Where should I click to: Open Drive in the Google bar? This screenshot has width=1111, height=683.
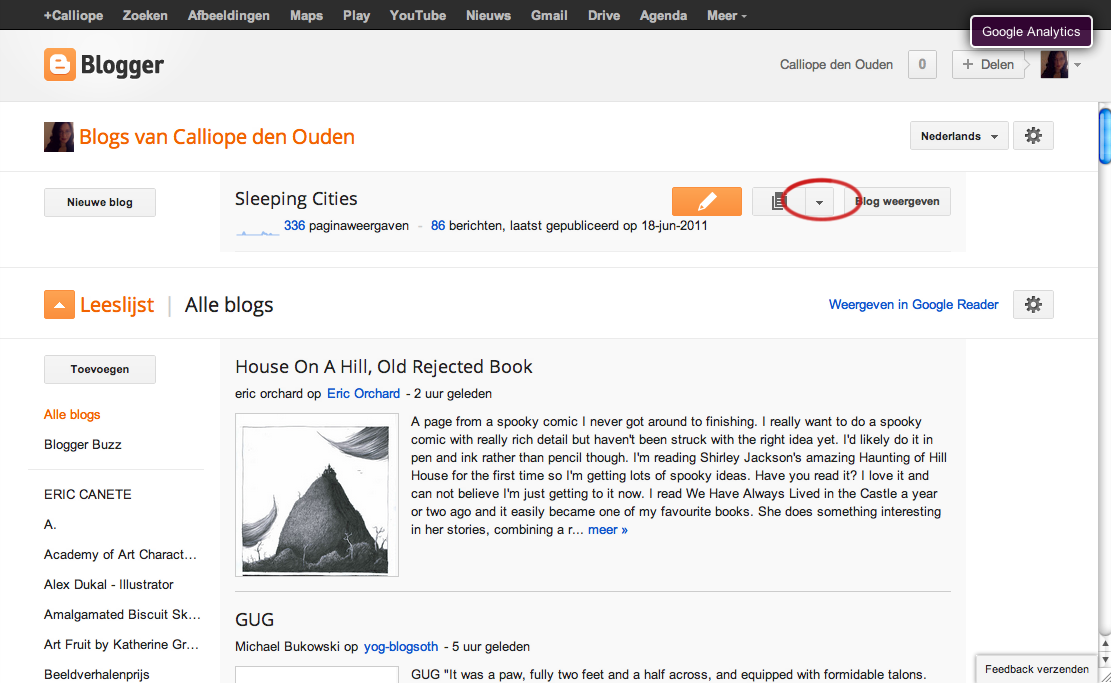click(x=604, y=16)
